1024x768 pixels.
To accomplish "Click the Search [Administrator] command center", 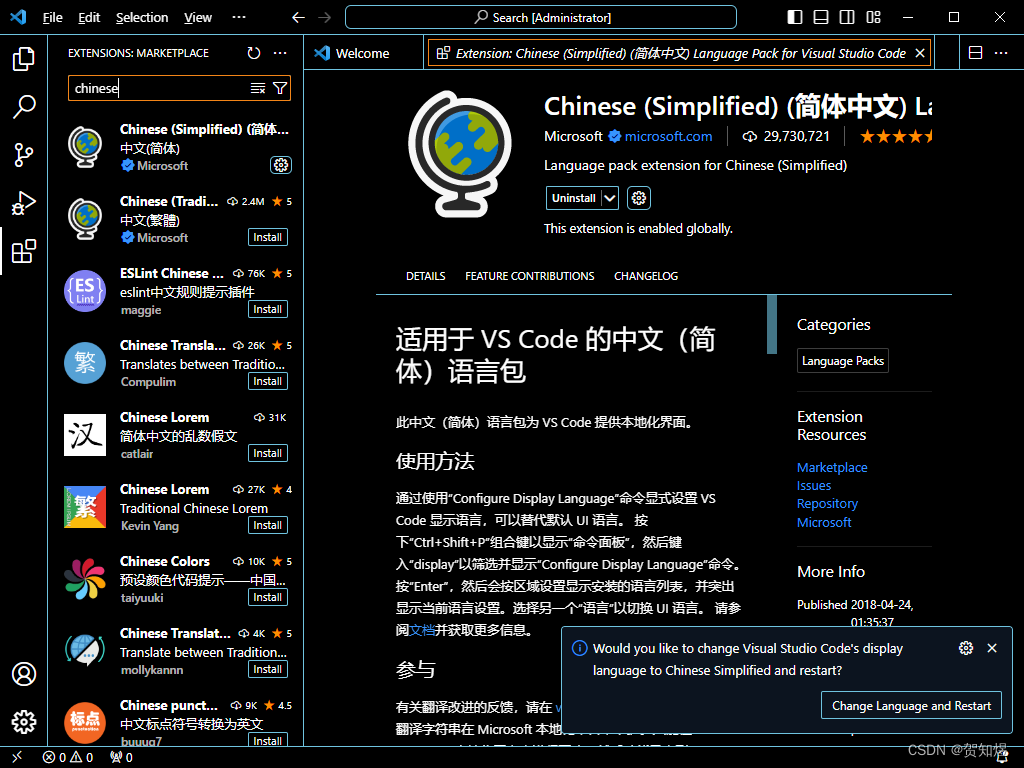I will (541, 18).
